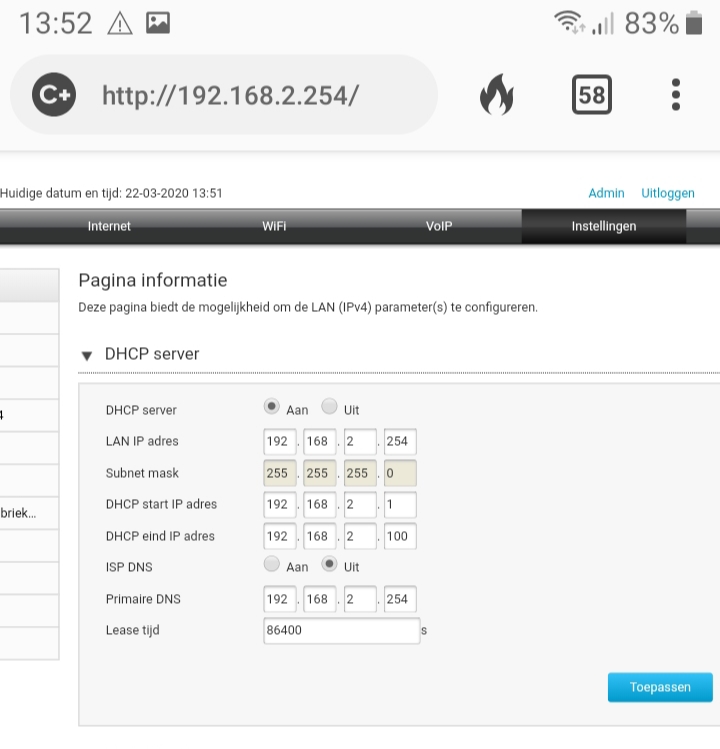
Task: Set DHCP server to Uit
Action: click(329, 407)
